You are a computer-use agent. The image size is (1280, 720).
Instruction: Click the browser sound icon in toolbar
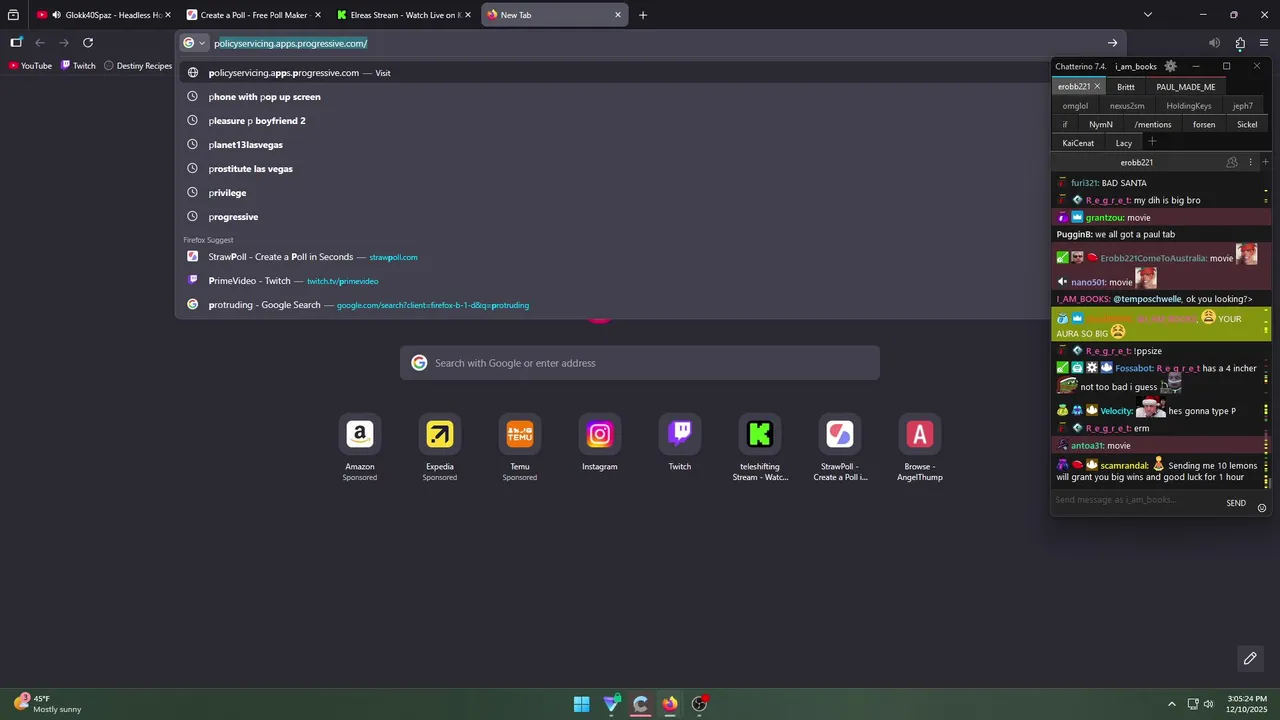coord(1214,43)
